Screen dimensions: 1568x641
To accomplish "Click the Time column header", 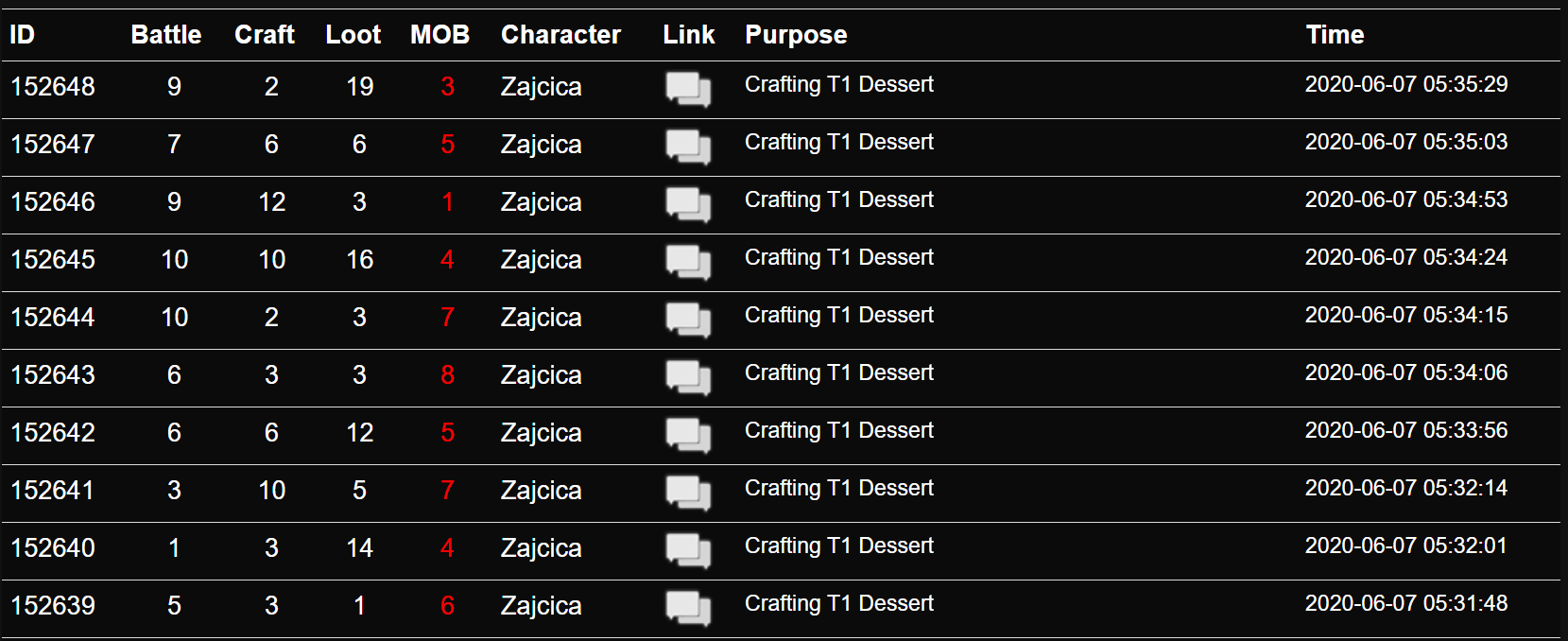I will [1335, 35].
